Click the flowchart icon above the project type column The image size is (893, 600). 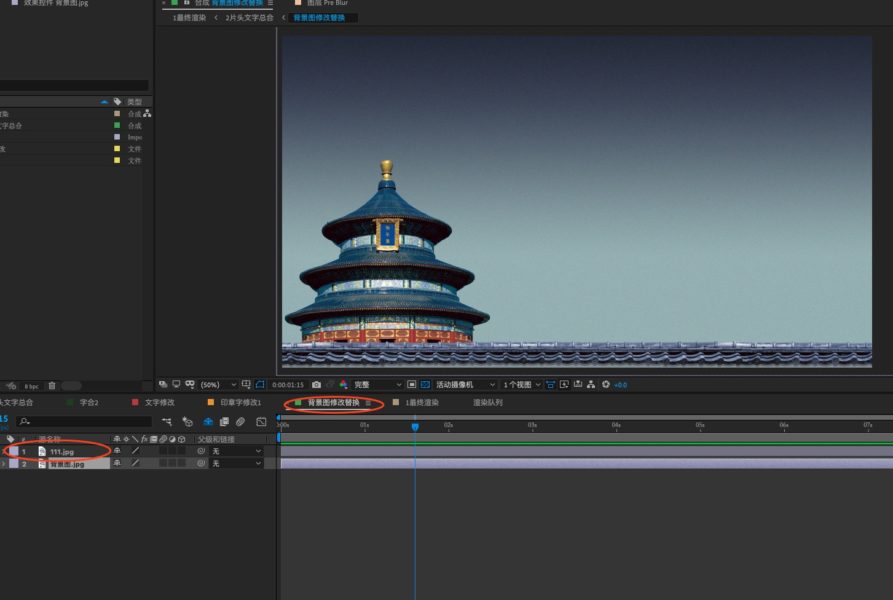tap(147, 113)
